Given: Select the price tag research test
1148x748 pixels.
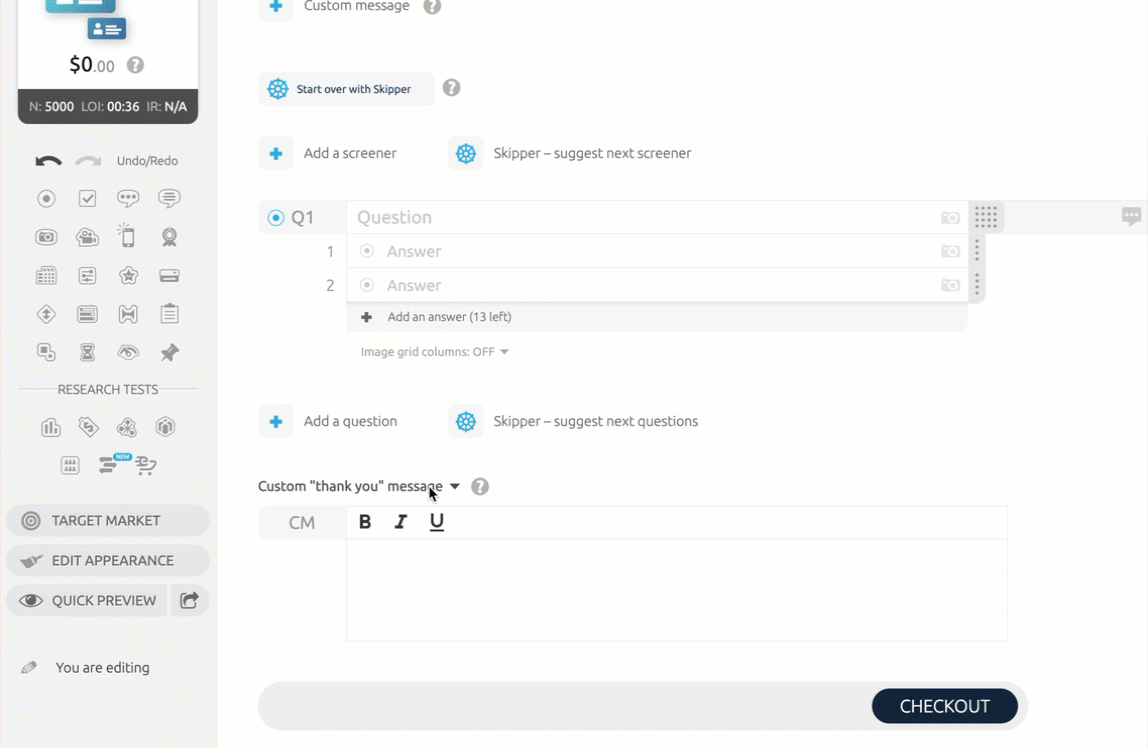Looking at the screenshot, I should tap(89, 428).
